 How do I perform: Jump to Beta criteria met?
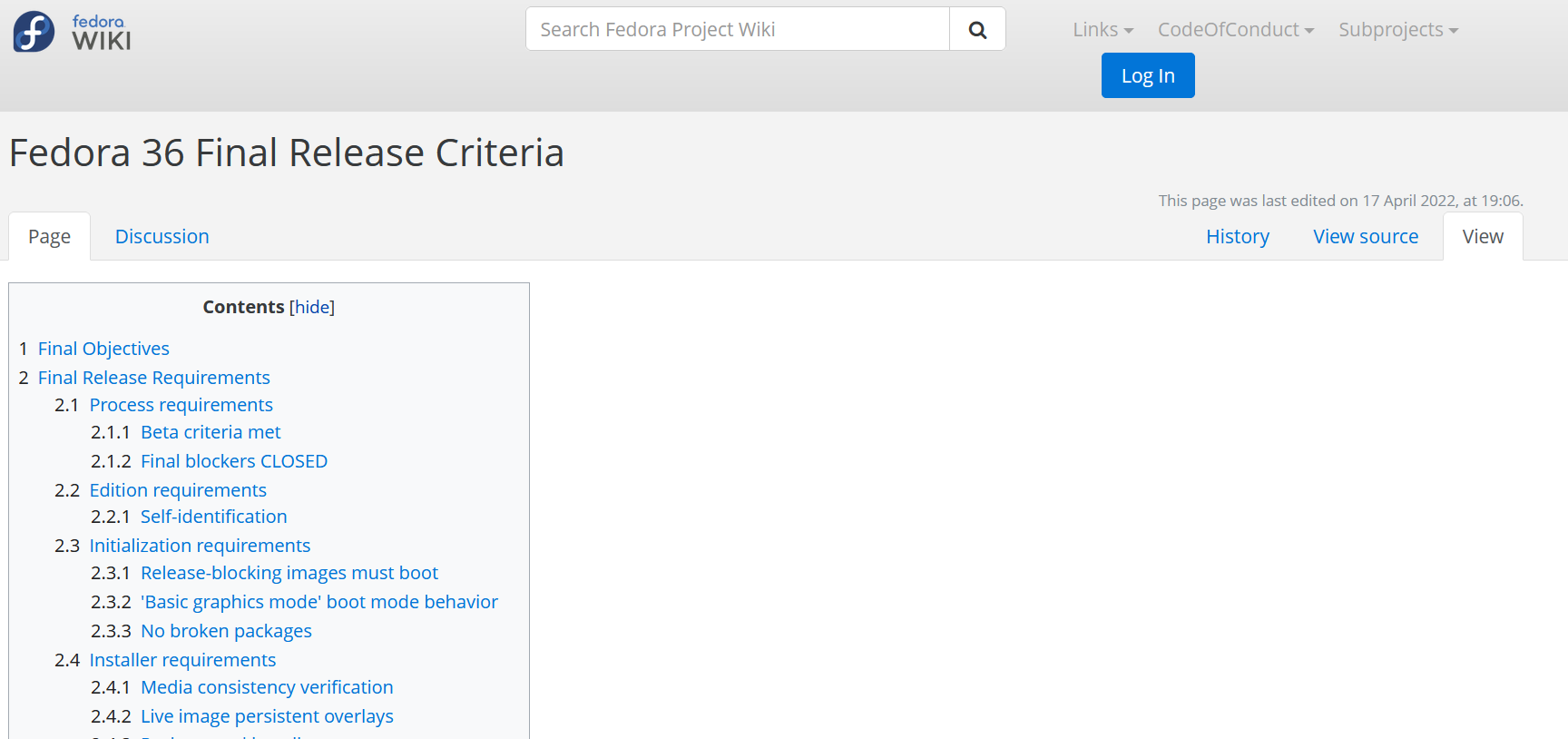[x=211, y=432]
